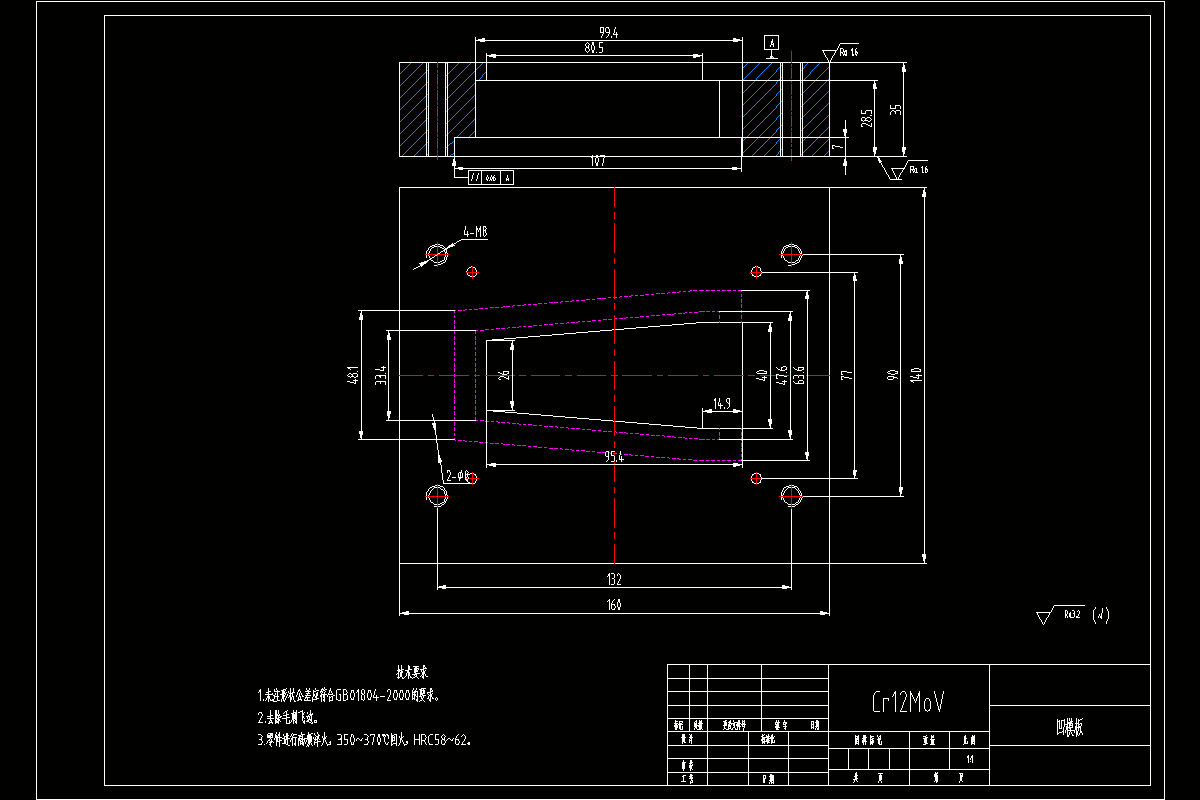Click the datum A box on the section
Screen dimensions: 1200x800
771,42
